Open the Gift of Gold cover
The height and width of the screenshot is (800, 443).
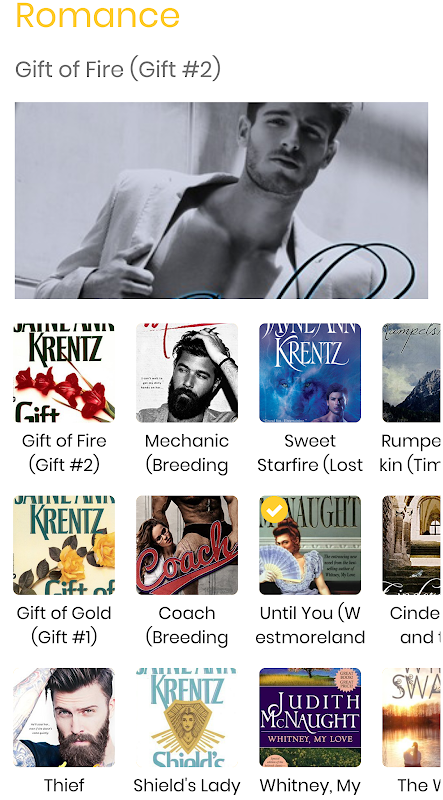click(64, 545)
